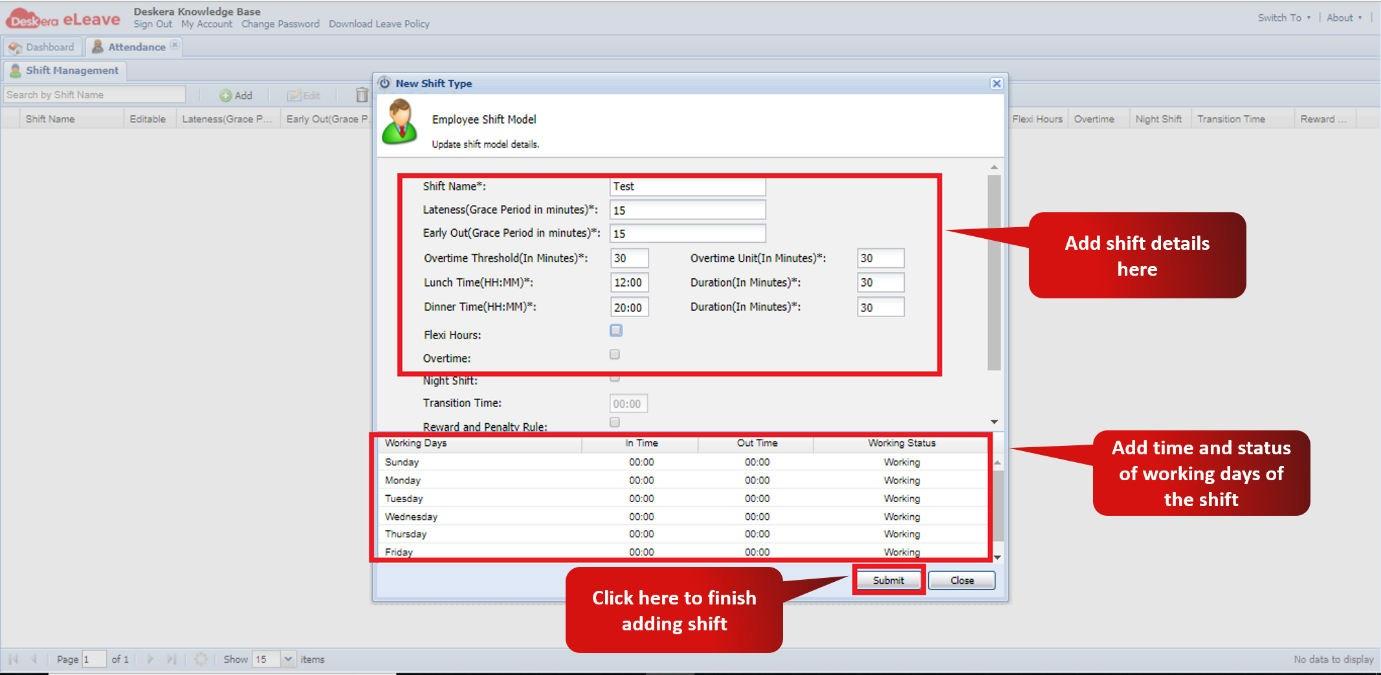Open the Download Leave Policy link
Screen dimensions: 1381x675
(378, 24)
